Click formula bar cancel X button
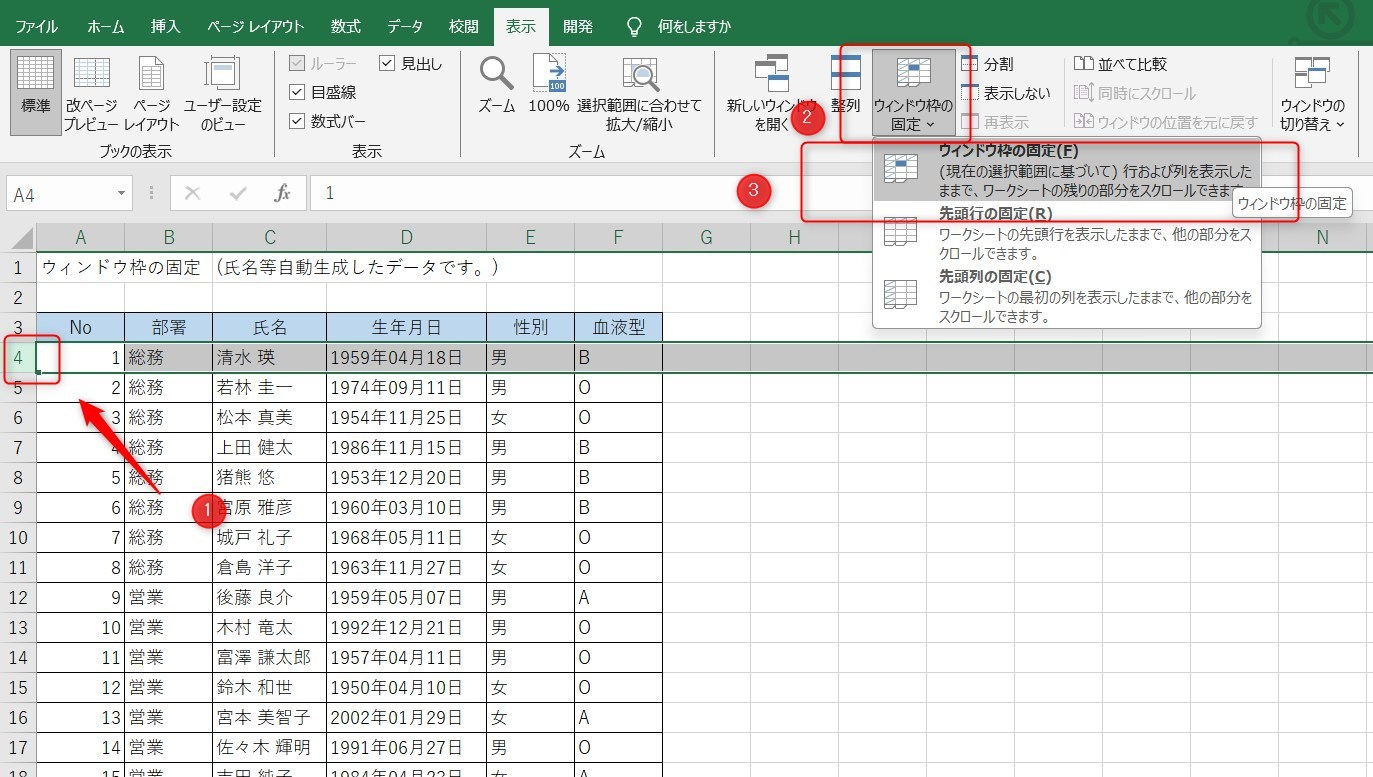The height and width of the screenshot is (777, 1373). (193, 193)
